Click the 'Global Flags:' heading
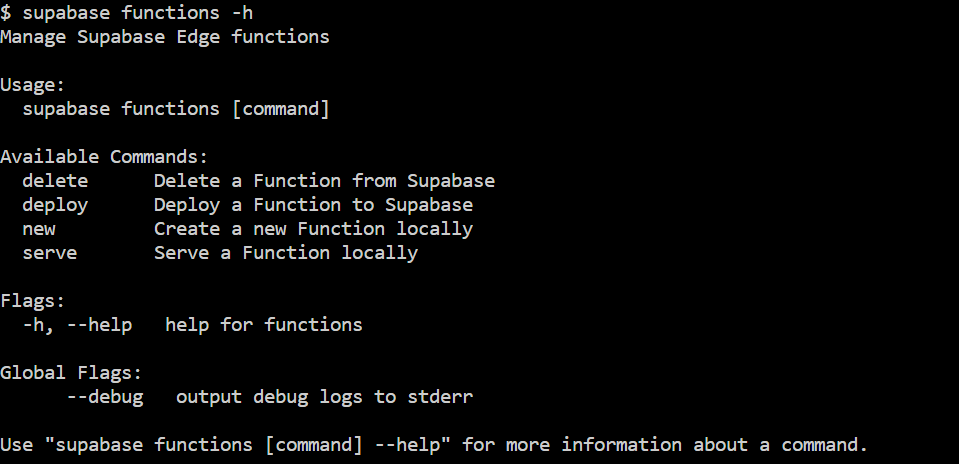Image resolution: width=959 pixels, height=464 pixels. (71, 373)
